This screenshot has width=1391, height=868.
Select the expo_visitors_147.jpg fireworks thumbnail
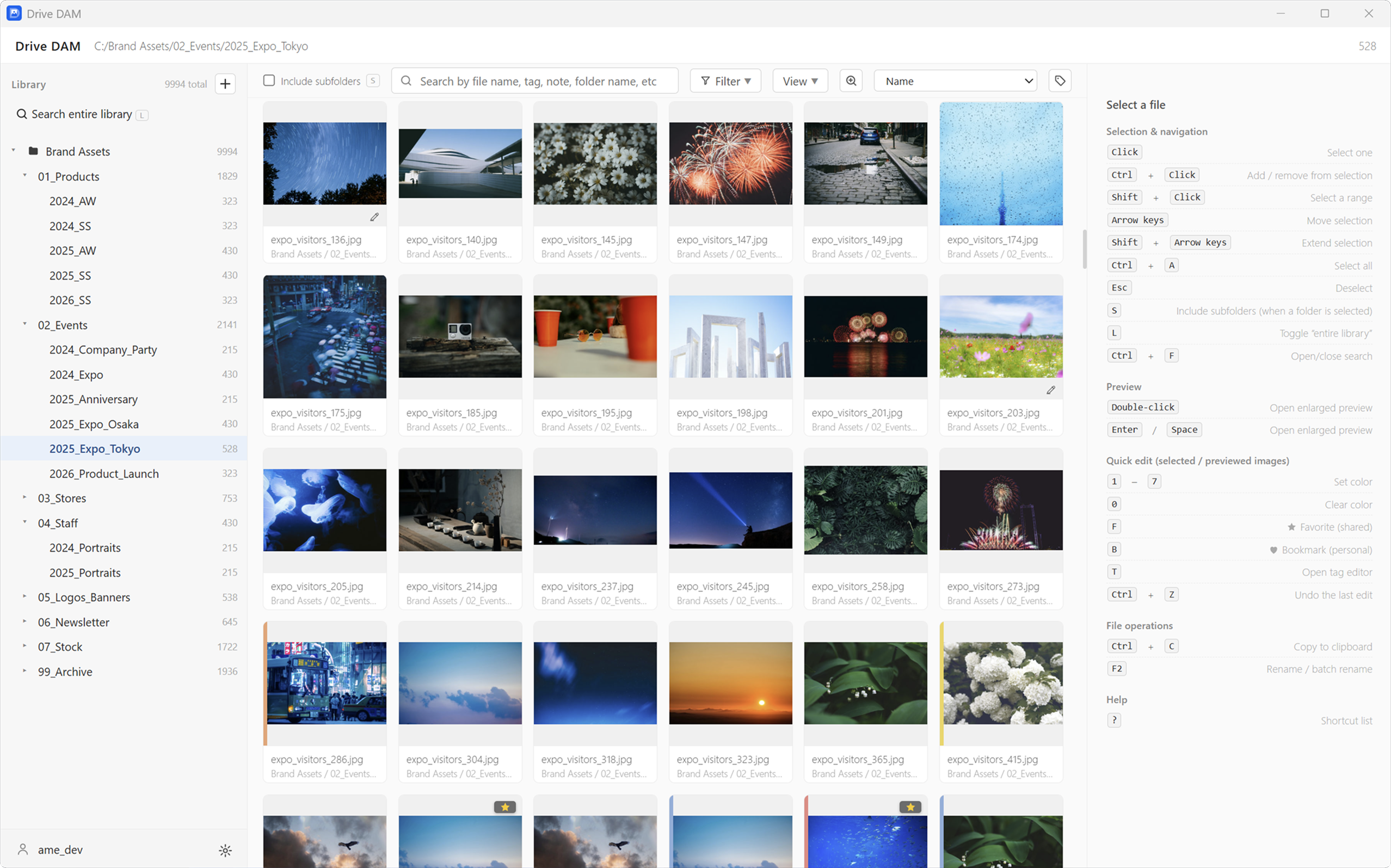(730, 164)
